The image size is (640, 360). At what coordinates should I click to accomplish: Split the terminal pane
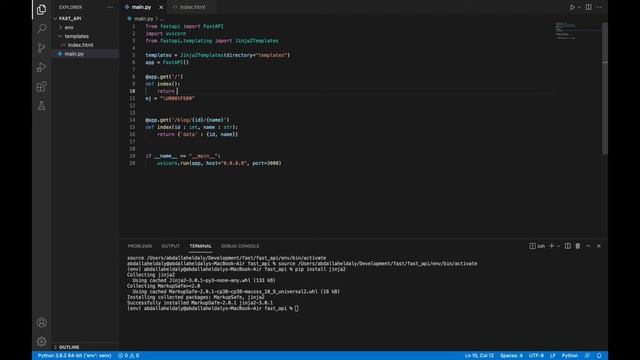tap(567, 246)
